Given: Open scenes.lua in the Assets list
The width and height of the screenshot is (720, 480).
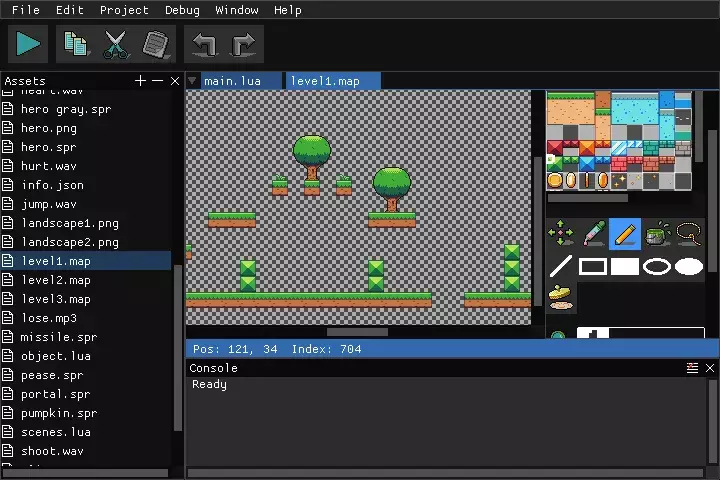Looking at the screenshot, I should pos(55,432).
